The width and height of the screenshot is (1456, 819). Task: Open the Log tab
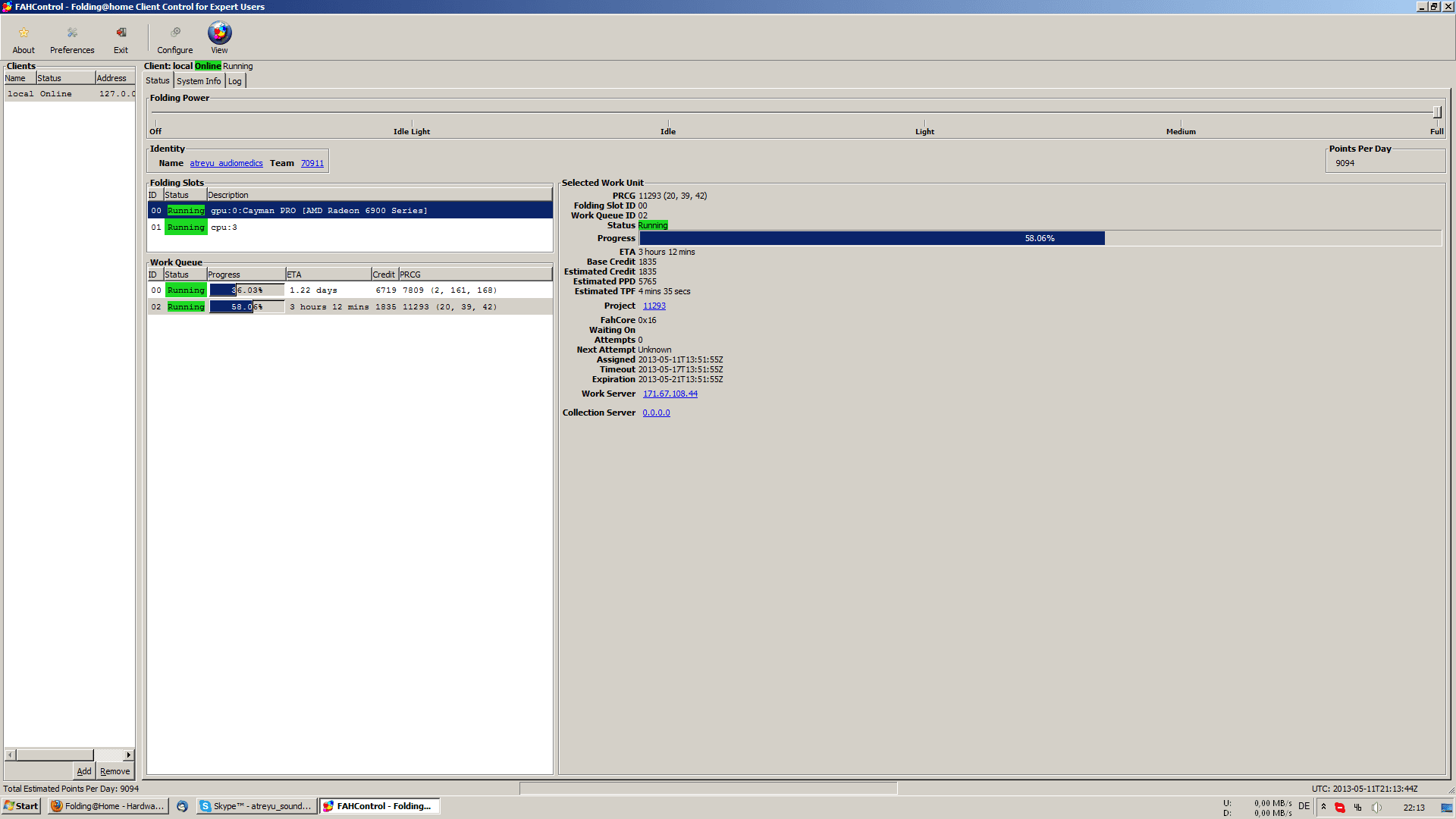coord(235,81)
